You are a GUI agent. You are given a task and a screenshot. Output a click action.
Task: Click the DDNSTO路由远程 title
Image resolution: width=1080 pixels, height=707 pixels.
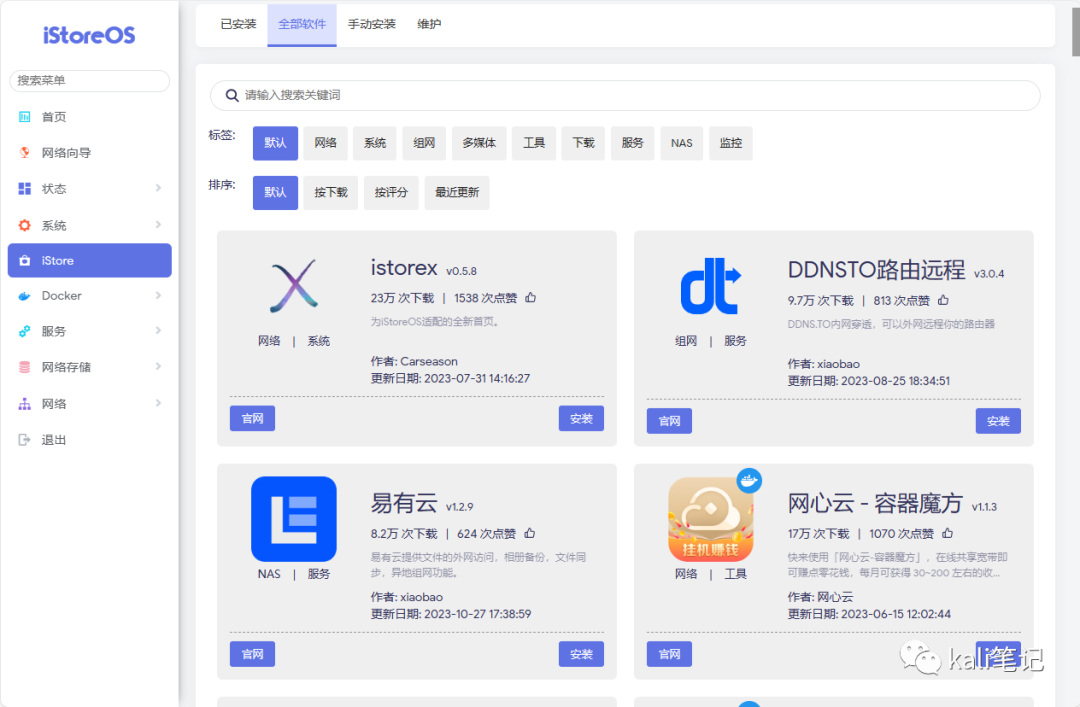coord(876,269)
